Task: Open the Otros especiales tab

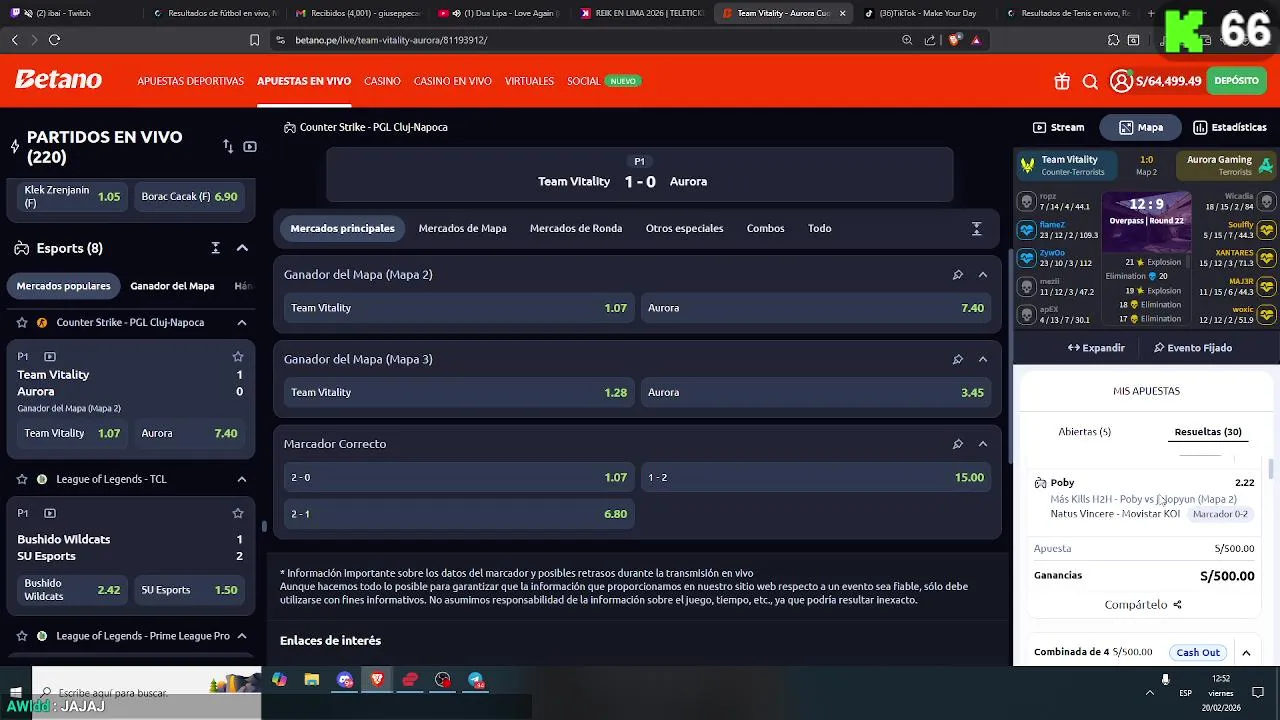Action: (684, 228)
